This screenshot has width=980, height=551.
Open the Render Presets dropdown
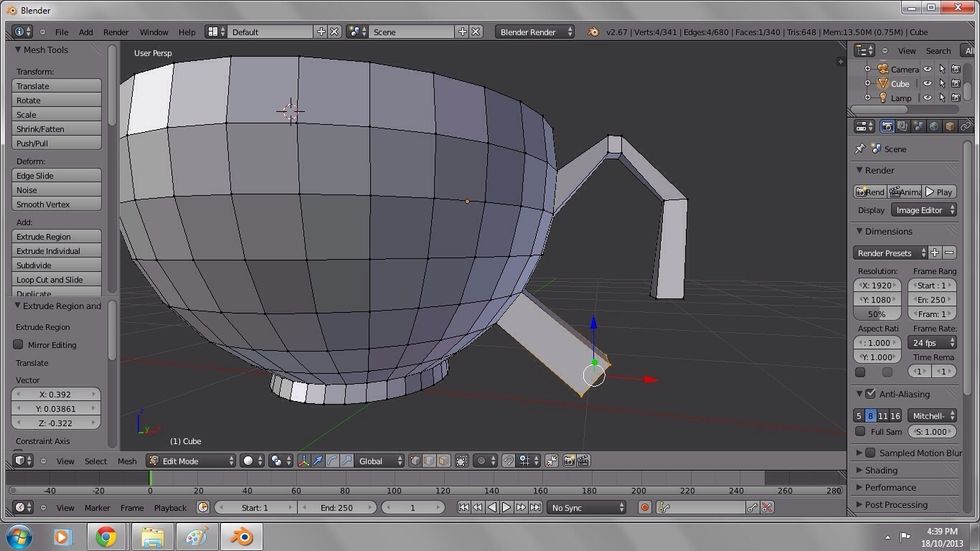pos(890,253)
